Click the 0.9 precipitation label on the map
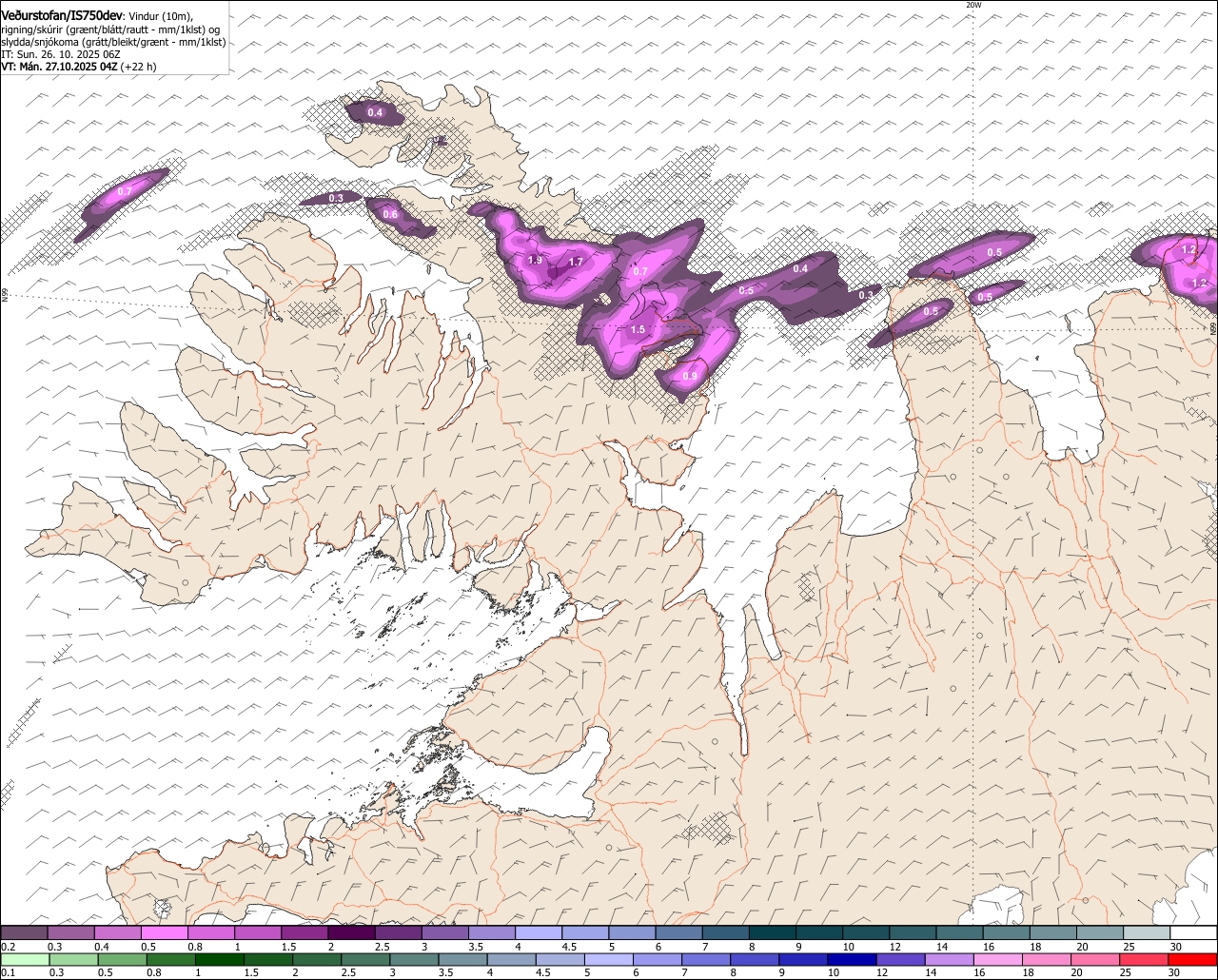 click(x=690, y=376)
